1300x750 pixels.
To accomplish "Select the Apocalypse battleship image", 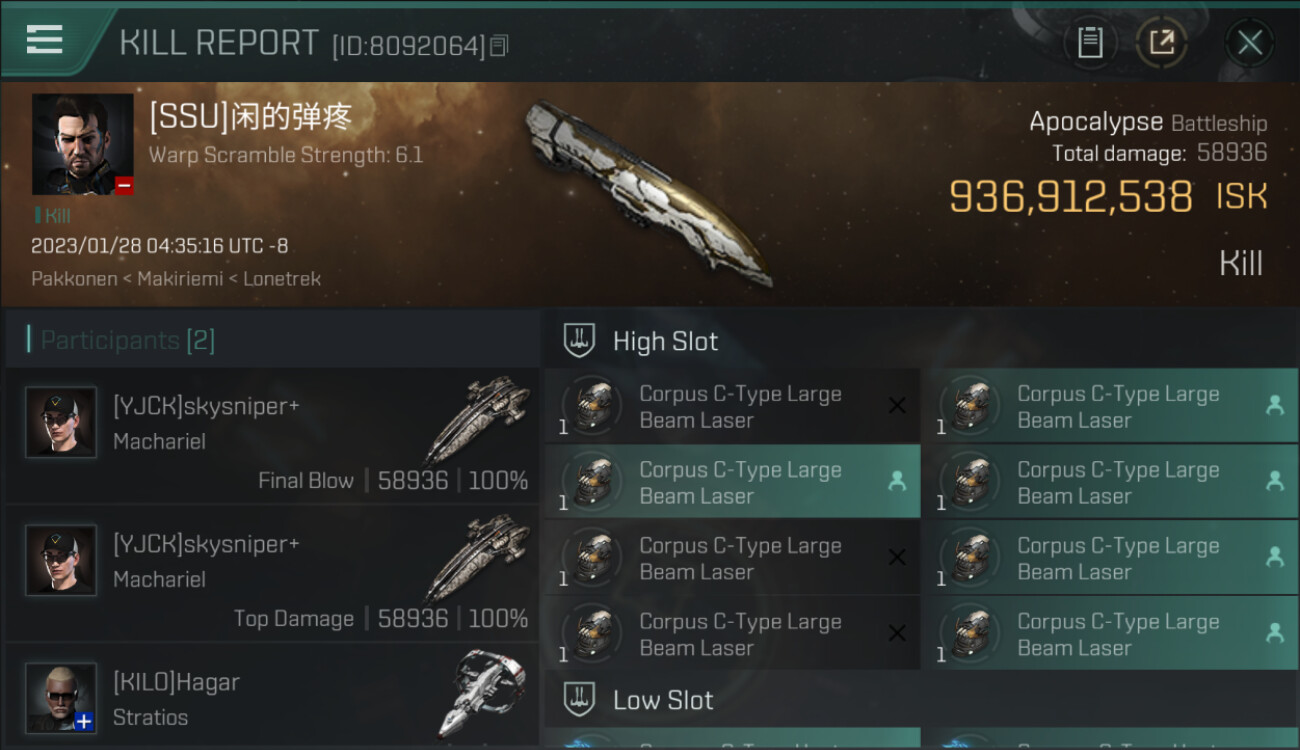I will pyautogui.click(x=650, y=192).
